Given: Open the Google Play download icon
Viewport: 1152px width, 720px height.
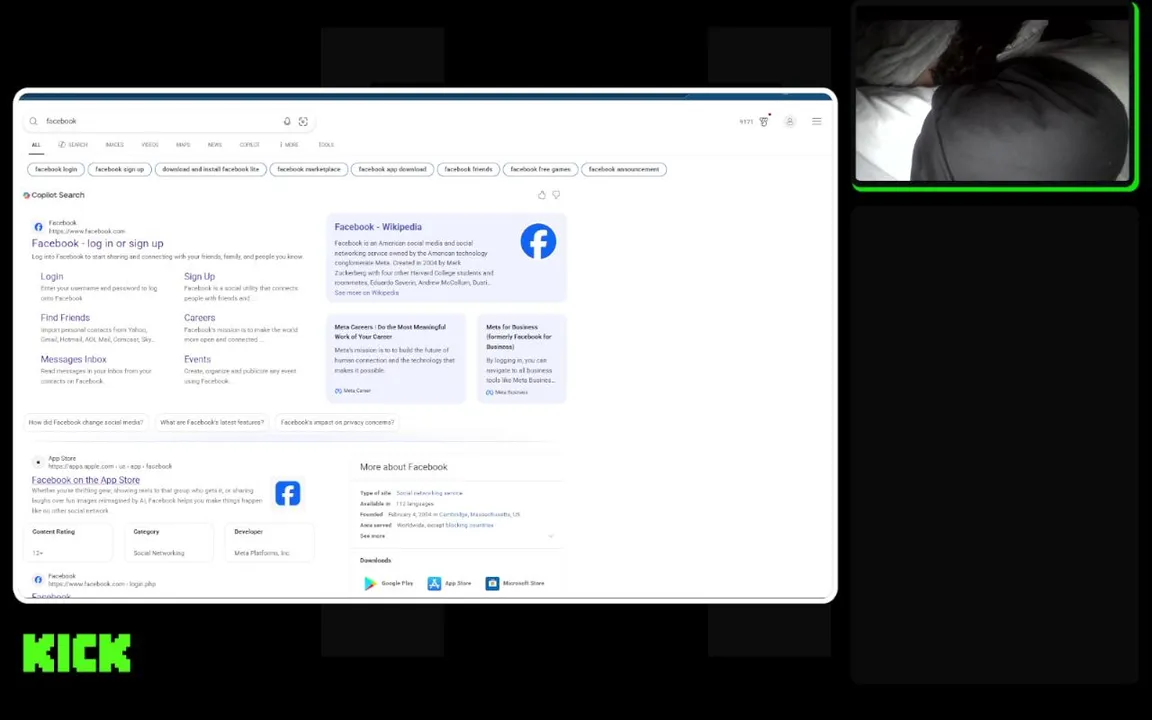Looking at the screenshot, I should pyautogui.click(x=370, y=583).
